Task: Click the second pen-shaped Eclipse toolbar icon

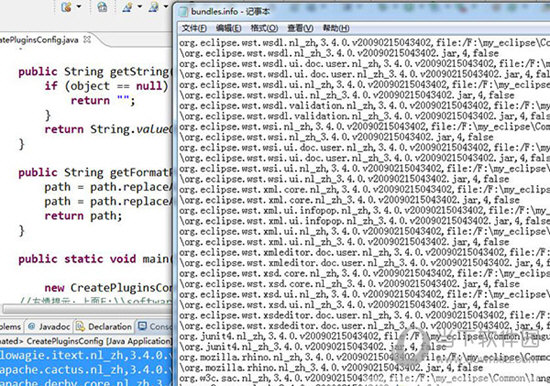Action: [x=153, y=6]
